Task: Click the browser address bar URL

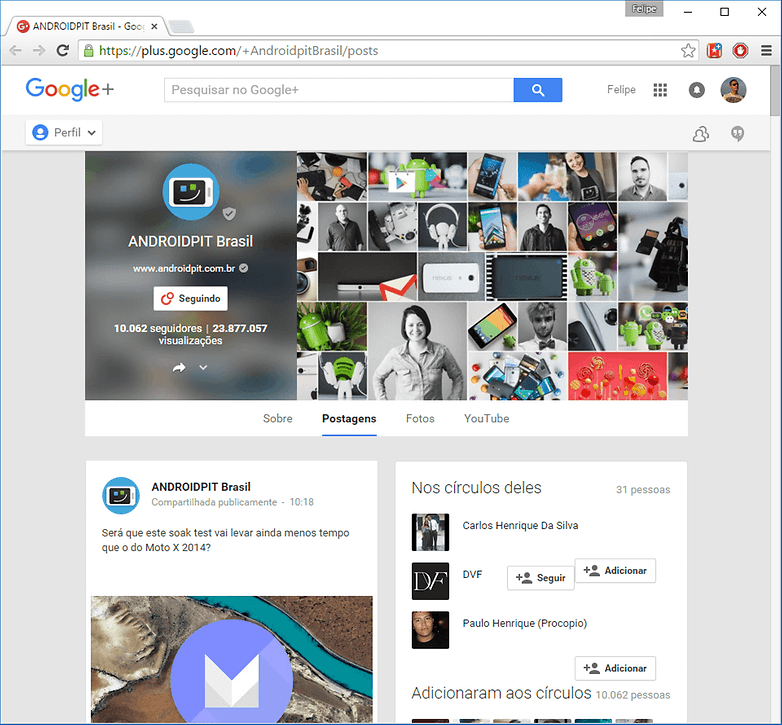Action: click(238, 50)
